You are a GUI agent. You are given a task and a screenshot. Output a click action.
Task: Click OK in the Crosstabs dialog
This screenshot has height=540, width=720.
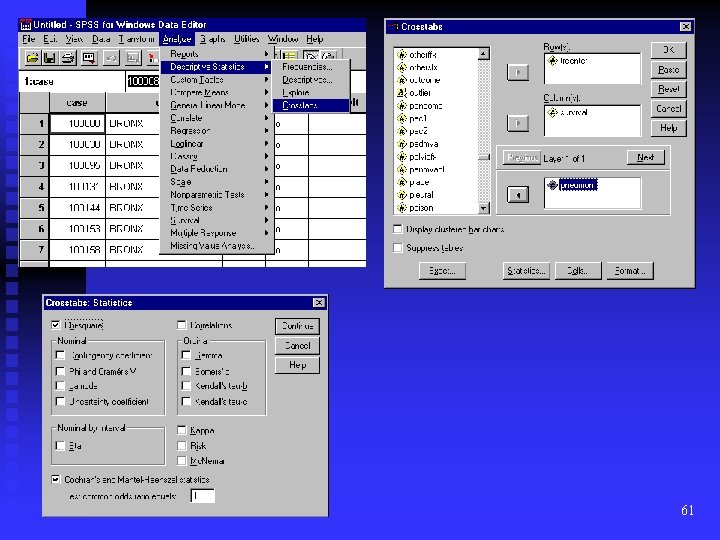[x=668, y=50]
